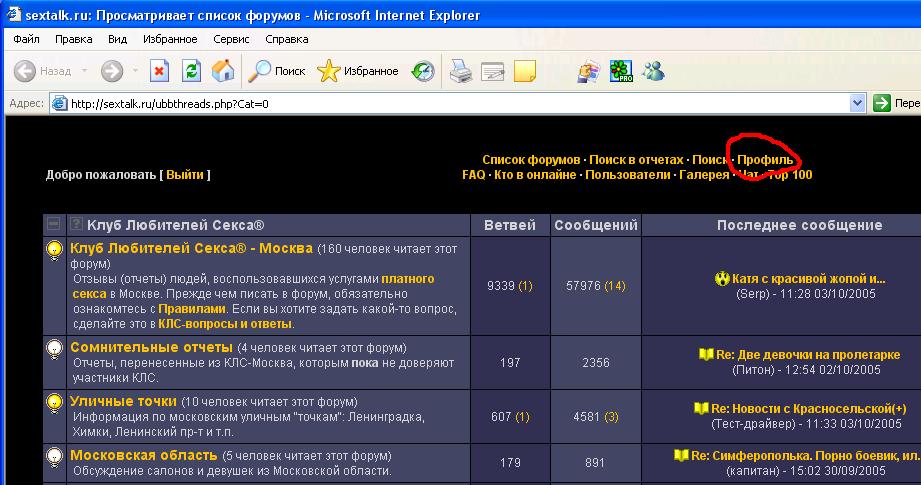
Task: Click the help question mark icon beside the category title
Action: pyautogui.click(x=76, y=225)
